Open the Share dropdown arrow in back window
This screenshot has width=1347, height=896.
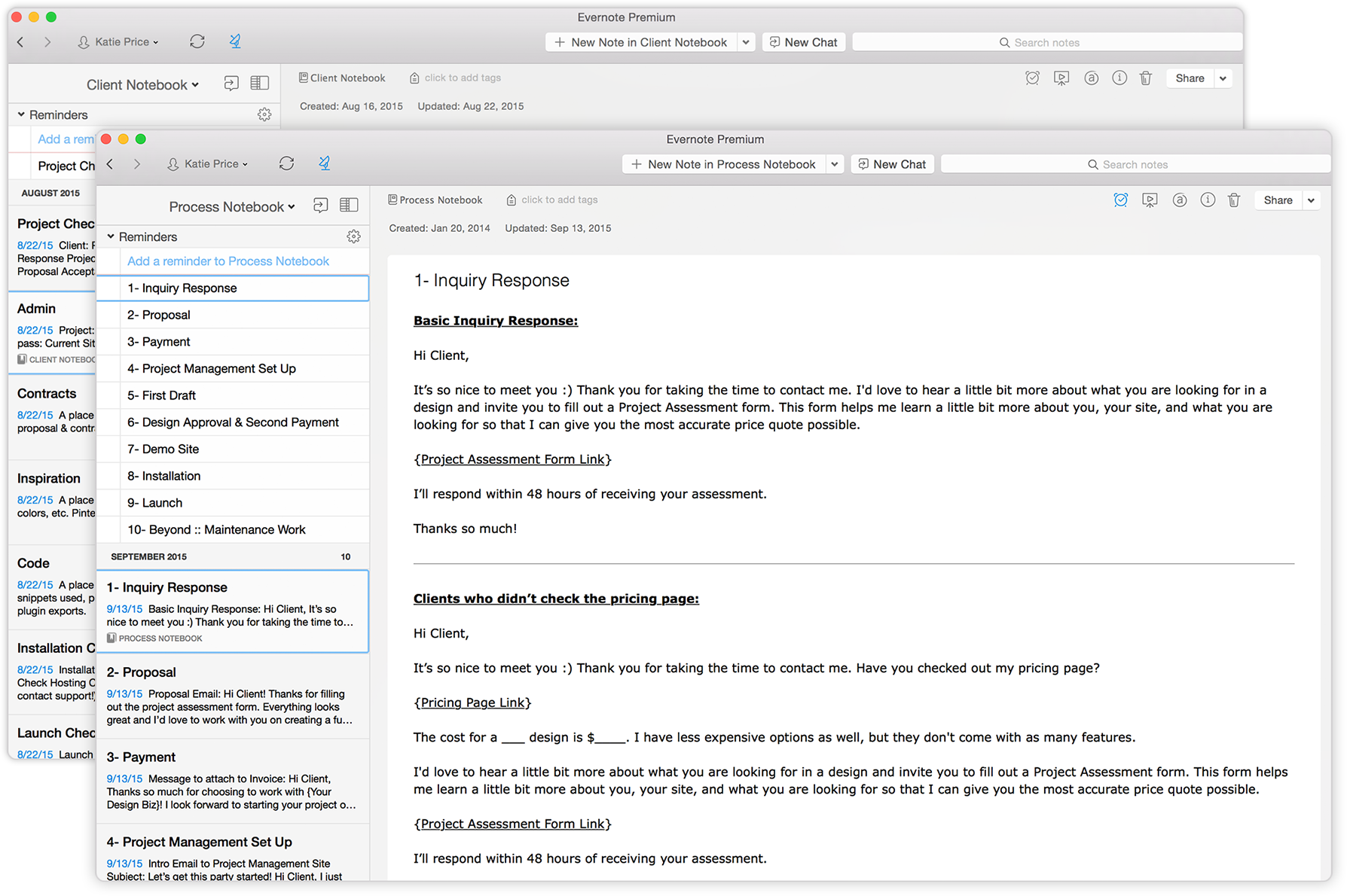(1223, 78)
